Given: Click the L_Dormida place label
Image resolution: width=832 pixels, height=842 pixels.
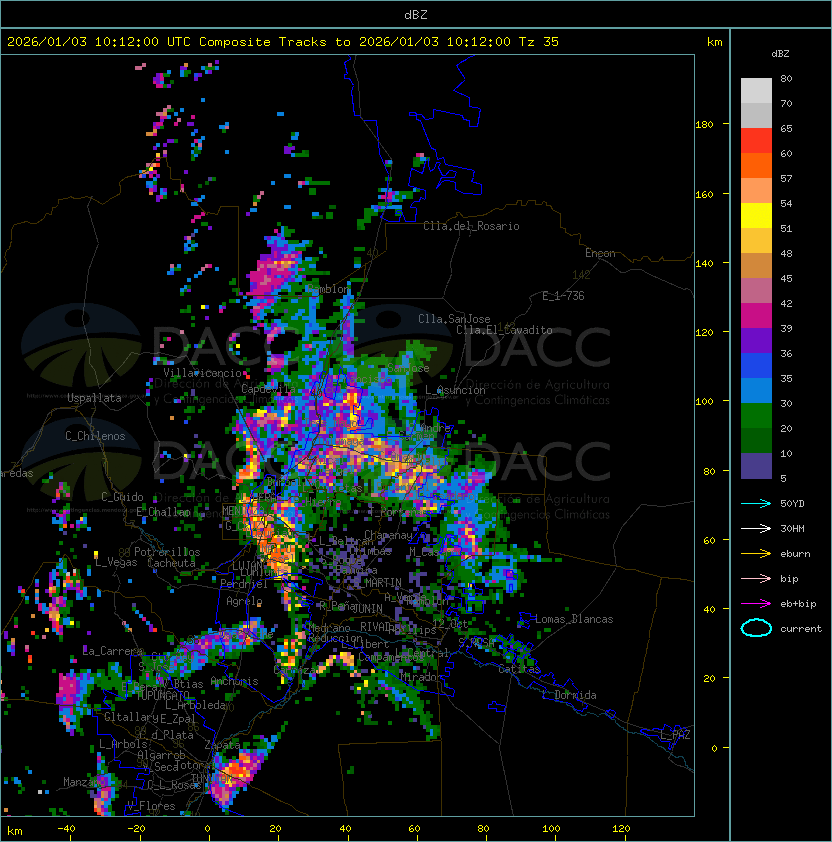Looking at the screenshot, I should point(569,695).
